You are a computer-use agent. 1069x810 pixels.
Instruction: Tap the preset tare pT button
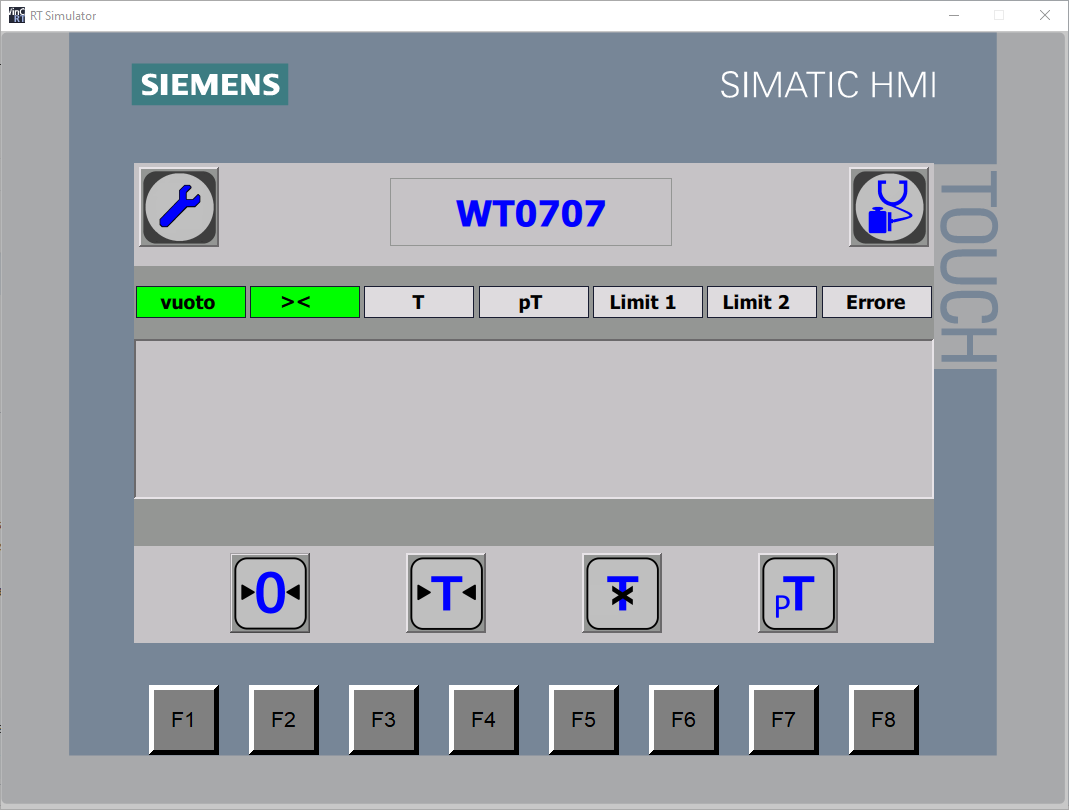coord(798,593)
